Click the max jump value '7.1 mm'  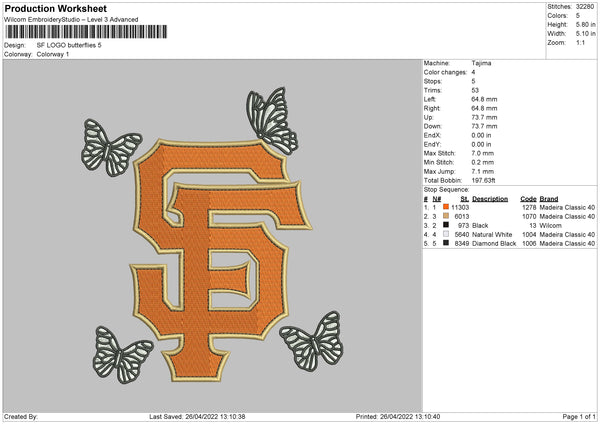483,171
